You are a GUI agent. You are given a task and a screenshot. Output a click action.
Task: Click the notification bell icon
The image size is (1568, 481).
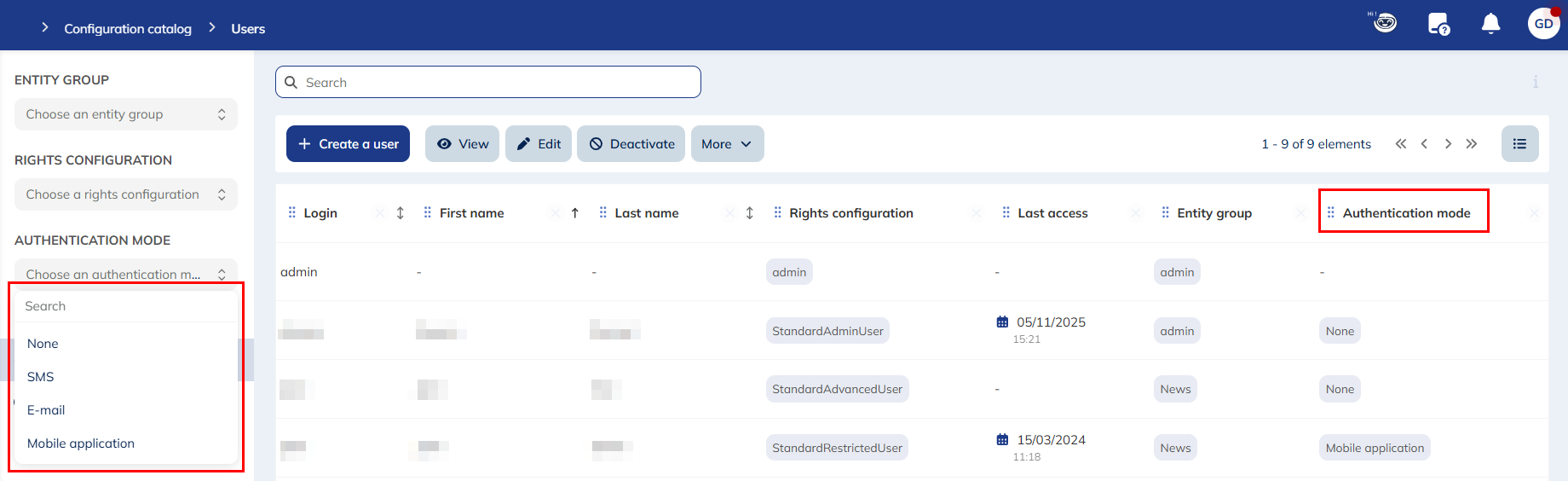1490,24
